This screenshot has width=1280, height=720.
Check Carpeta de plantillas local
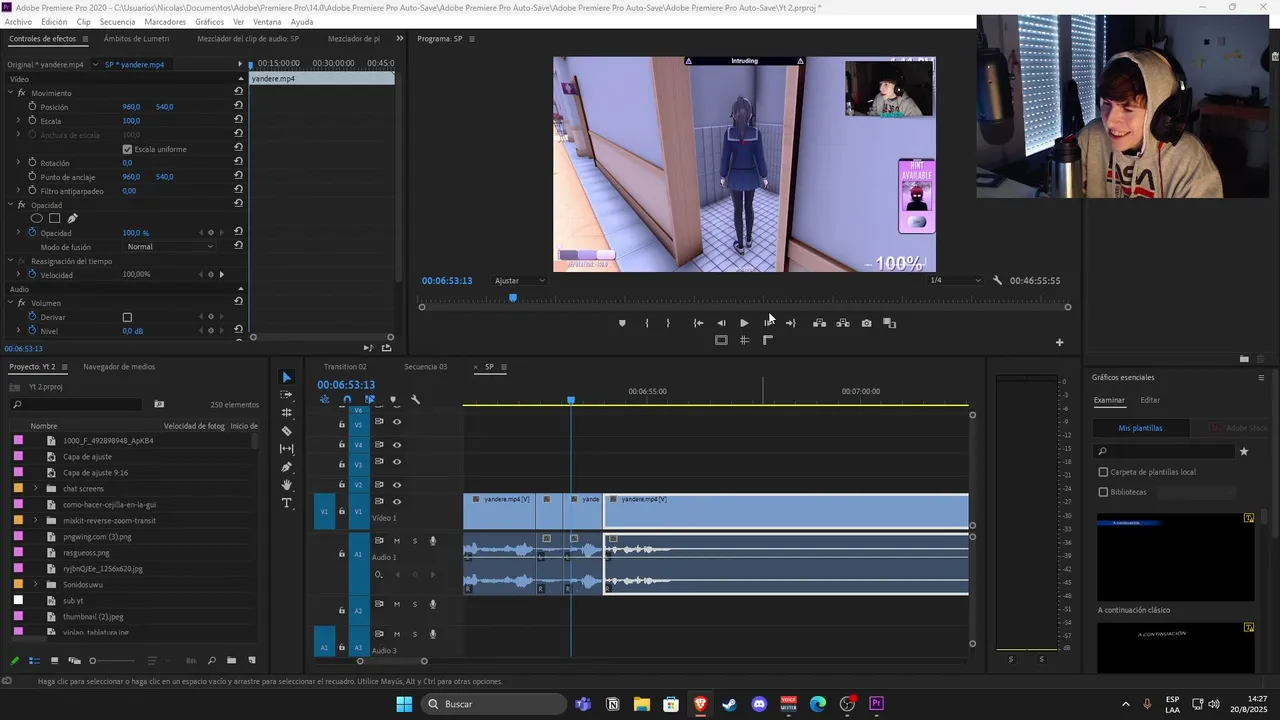[x=1103, y=472]
